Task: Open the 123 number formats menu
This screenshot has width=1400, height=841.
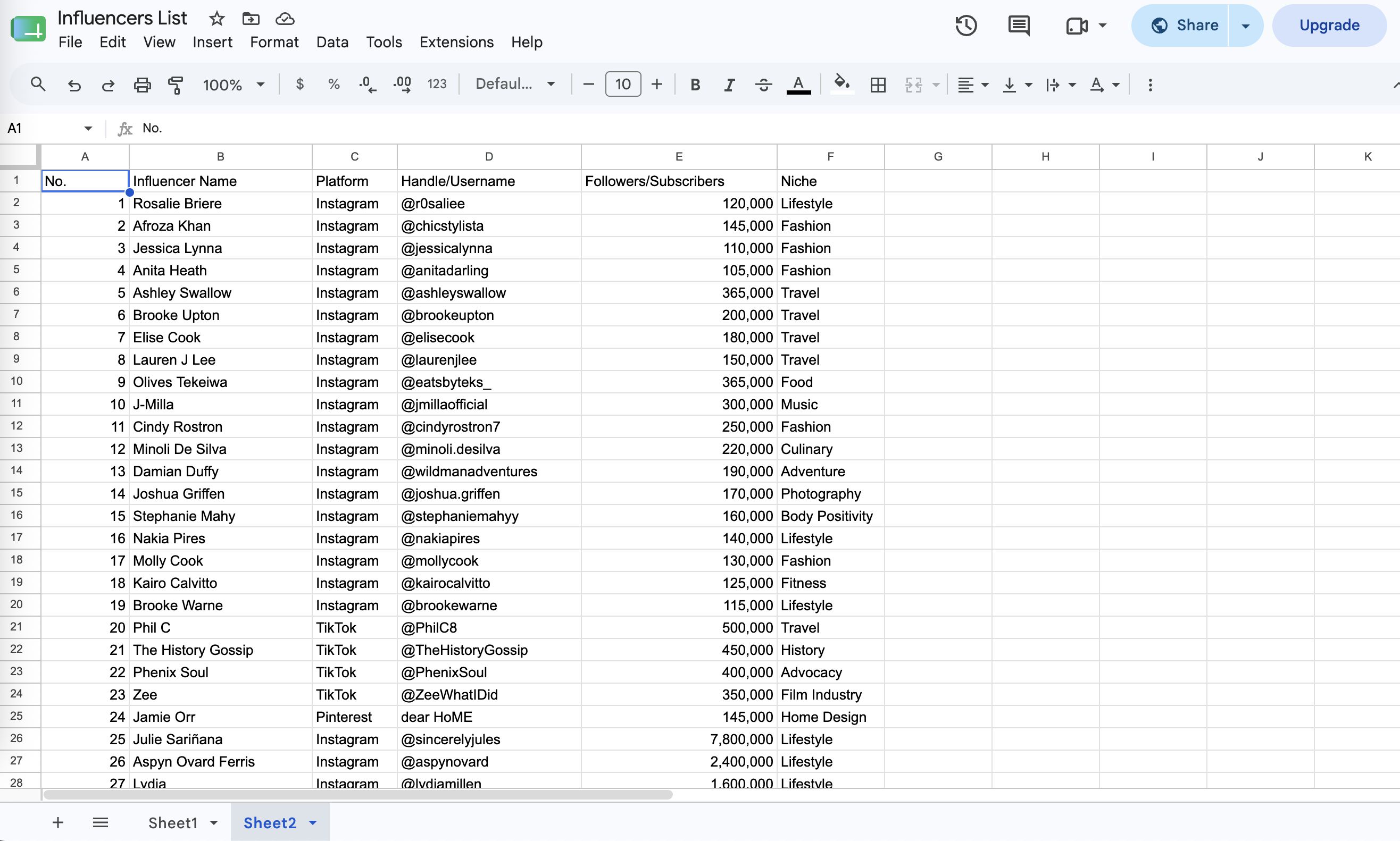Action: (x=437, y=85)
